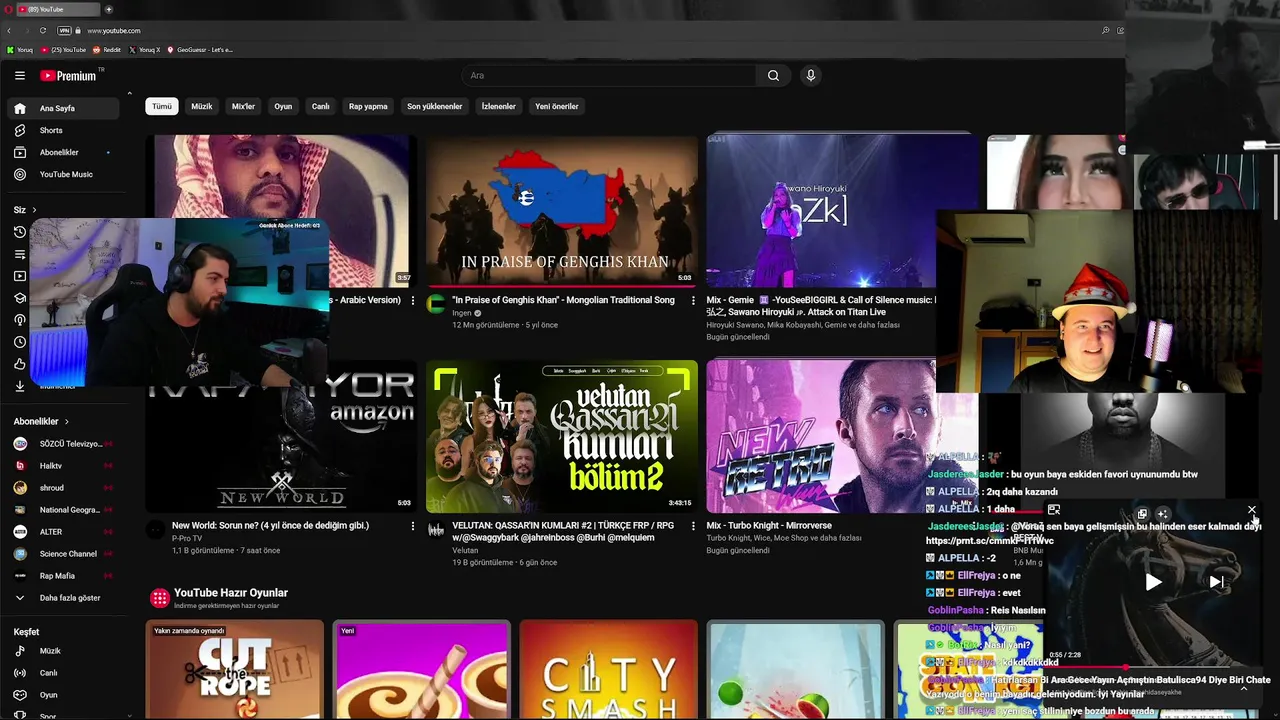Open Ana Sayfa in the sidebar
The image size is (1280, 720).
point(65,108)
